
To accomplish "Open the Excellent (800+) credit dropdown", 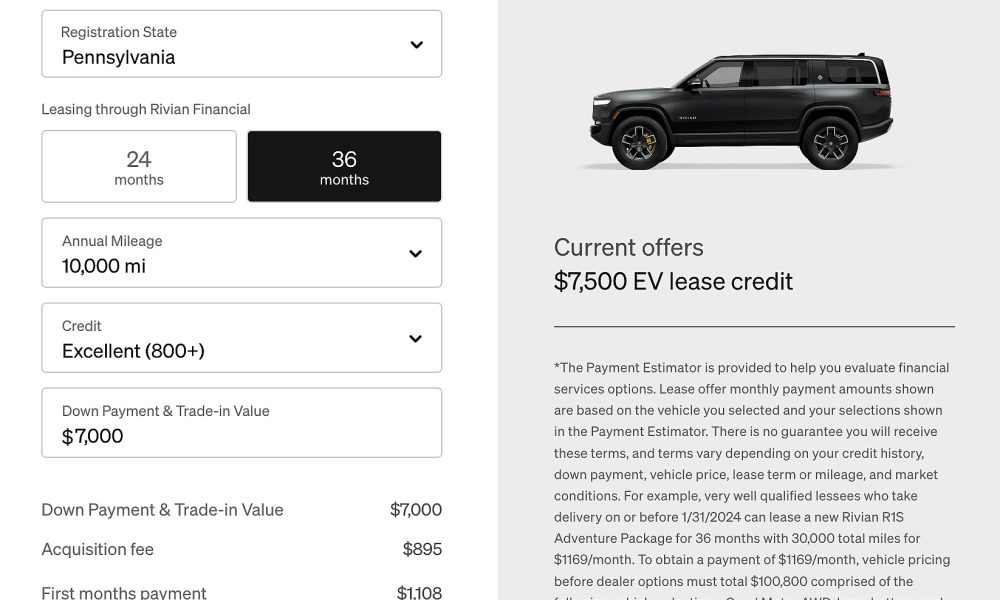I will pos(242,338).
